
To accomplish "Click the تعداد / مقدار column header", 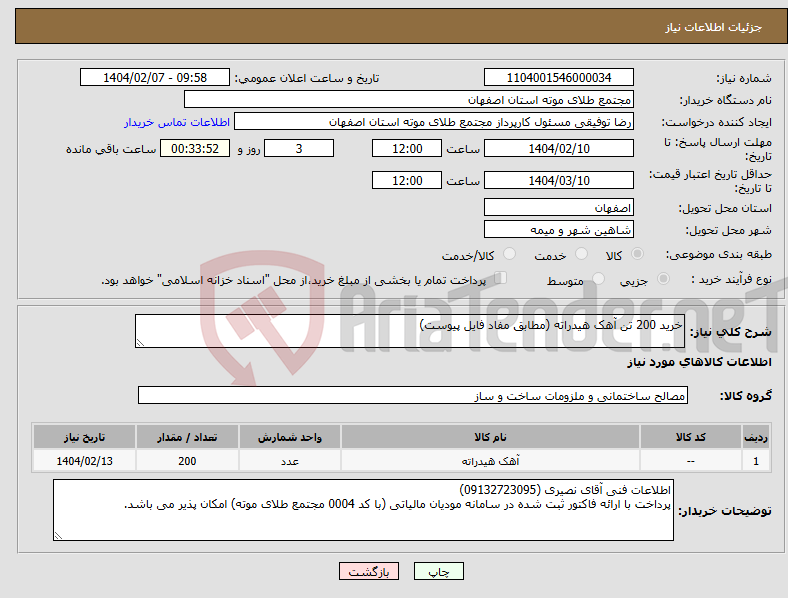I will point(187,437).
